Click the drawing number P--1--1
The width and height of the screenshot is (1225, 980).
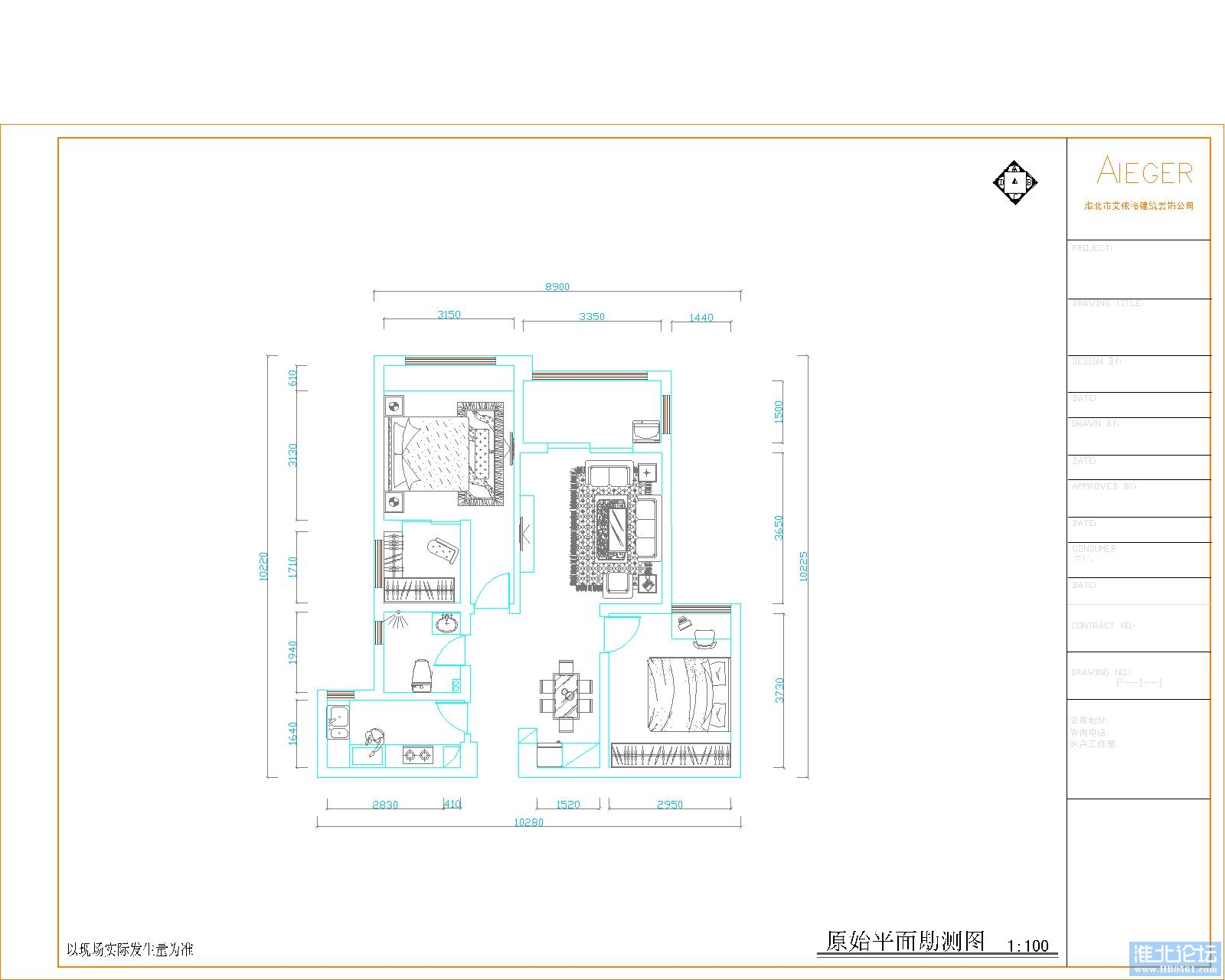[x=1139, y=682]
